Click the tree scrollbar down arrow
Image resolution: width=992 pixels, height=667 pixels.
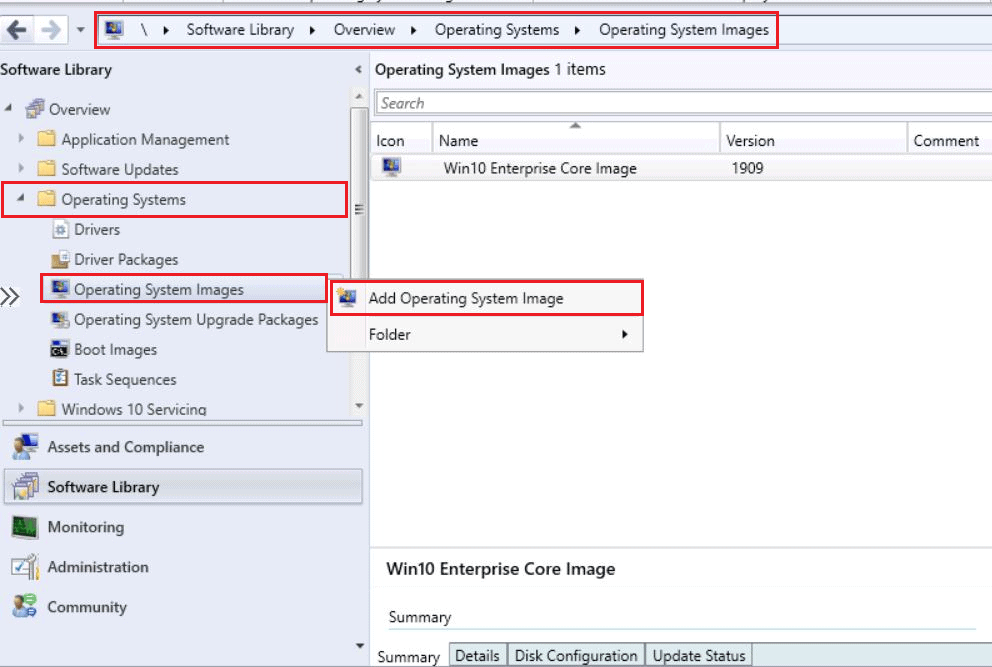click(359, 406)
